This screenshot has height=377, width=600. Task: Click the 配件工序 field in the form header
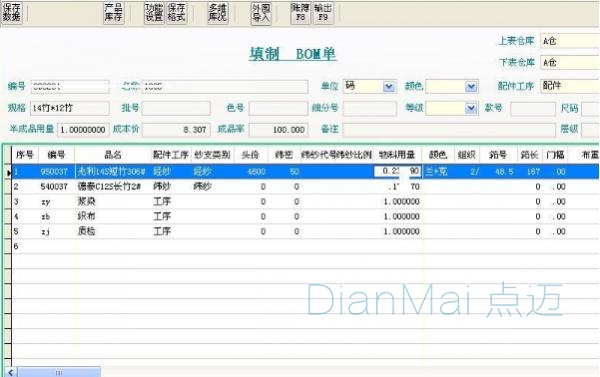tap(570, 86)
